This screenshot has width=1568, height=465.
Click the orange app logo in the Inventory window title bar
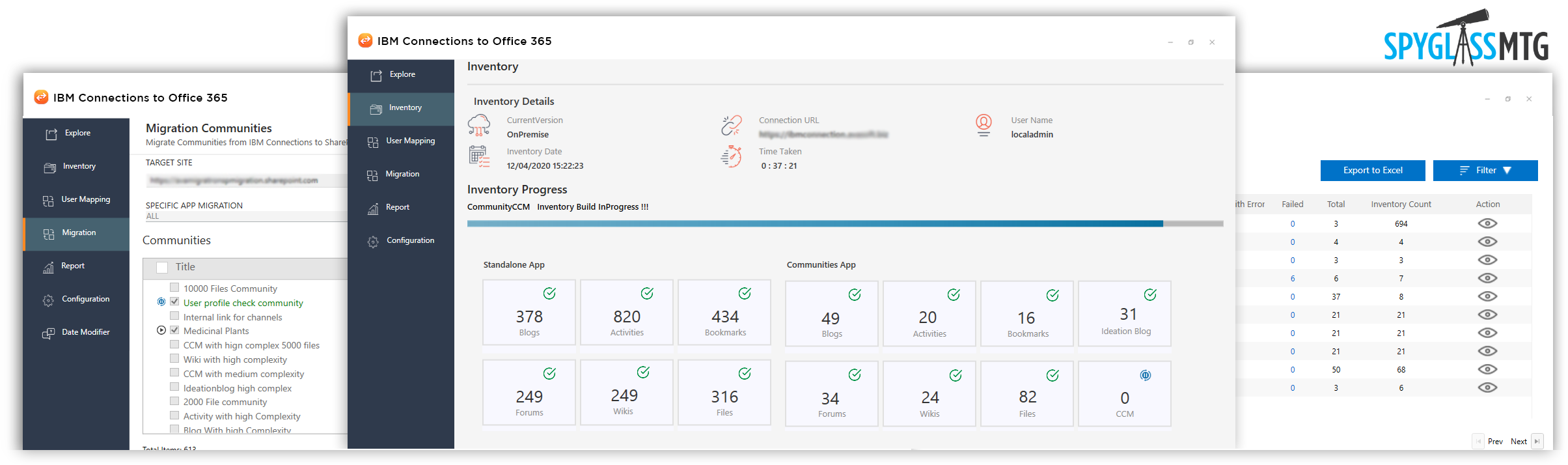[366, 40]
